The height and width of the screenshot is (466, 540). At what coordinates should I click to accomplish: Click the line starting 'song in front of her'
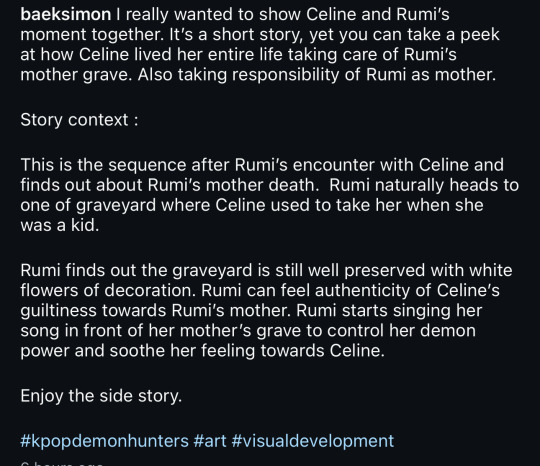click(248, 331)
